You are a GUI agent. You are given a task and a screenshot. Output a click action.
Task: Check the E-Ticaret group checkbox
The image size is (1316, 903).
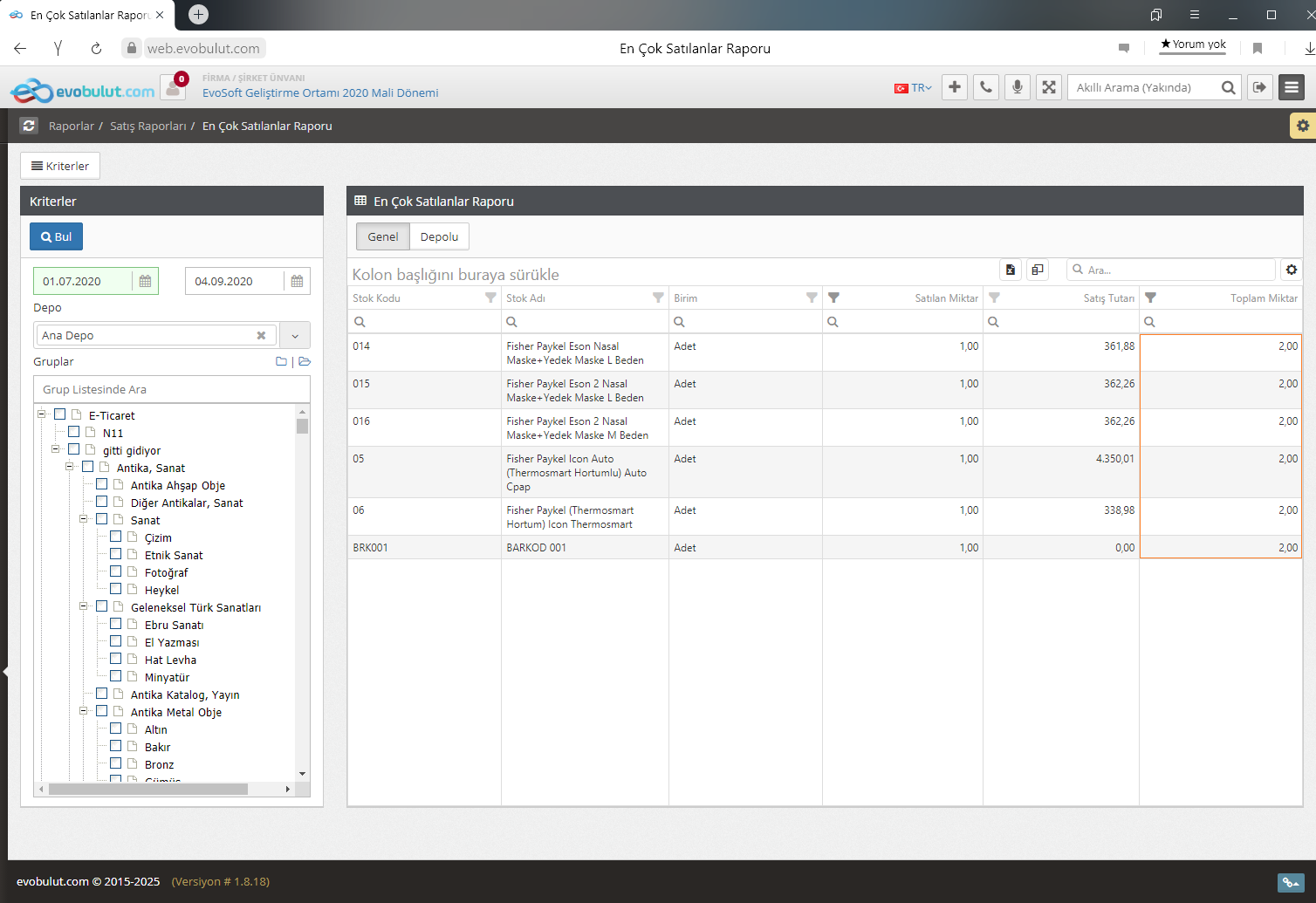(x=60, y=414)
